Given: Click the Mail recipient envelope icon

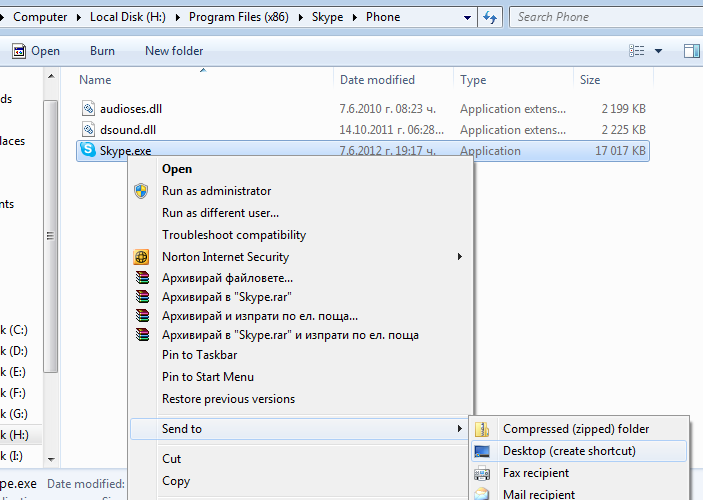Looking at the screenshot, I should pyautogui.click(x=482, y=494).
